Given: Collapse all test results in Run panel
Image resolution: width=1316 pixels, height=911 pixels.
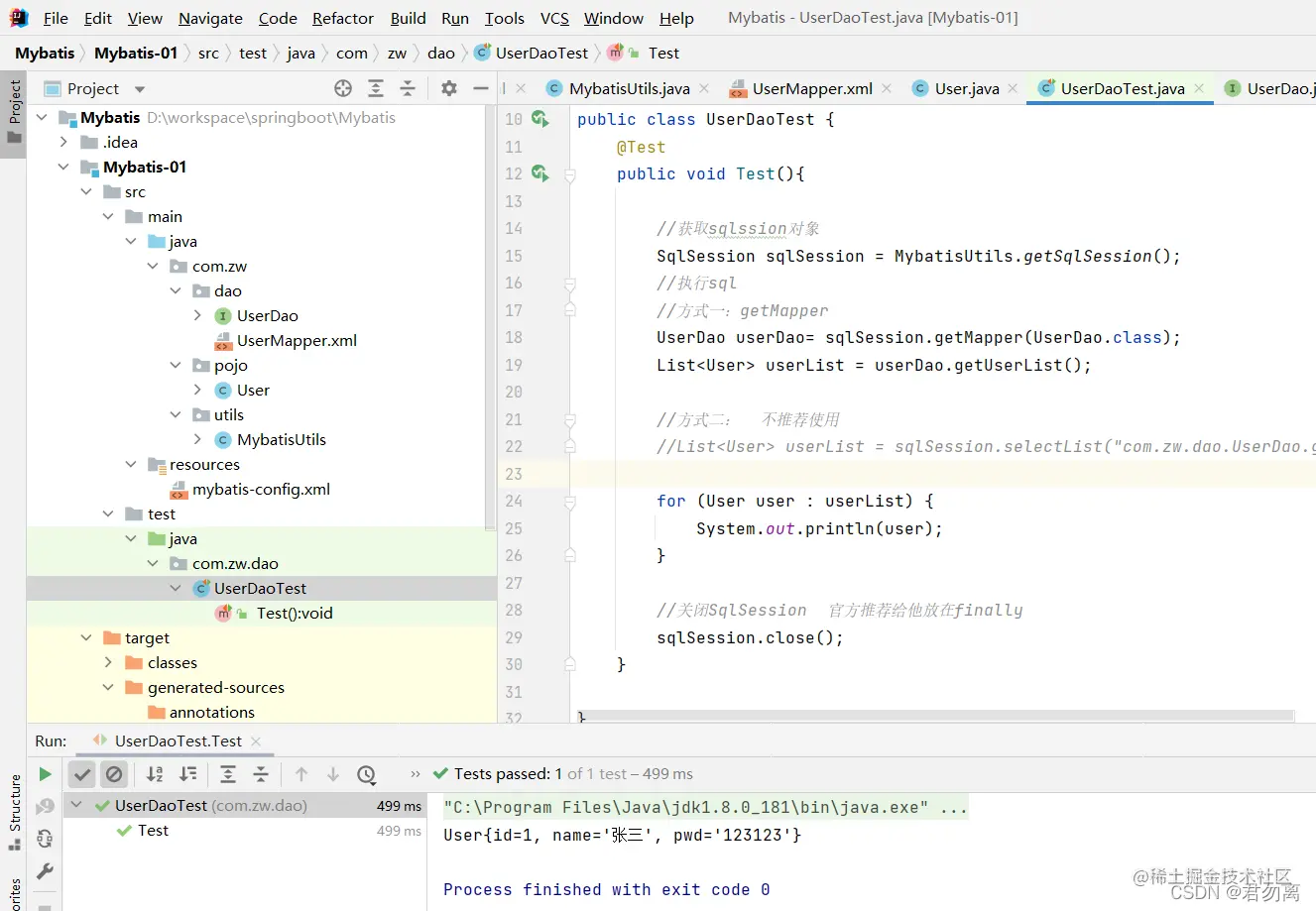Looking at the screenshot, I should click(261, 774).
